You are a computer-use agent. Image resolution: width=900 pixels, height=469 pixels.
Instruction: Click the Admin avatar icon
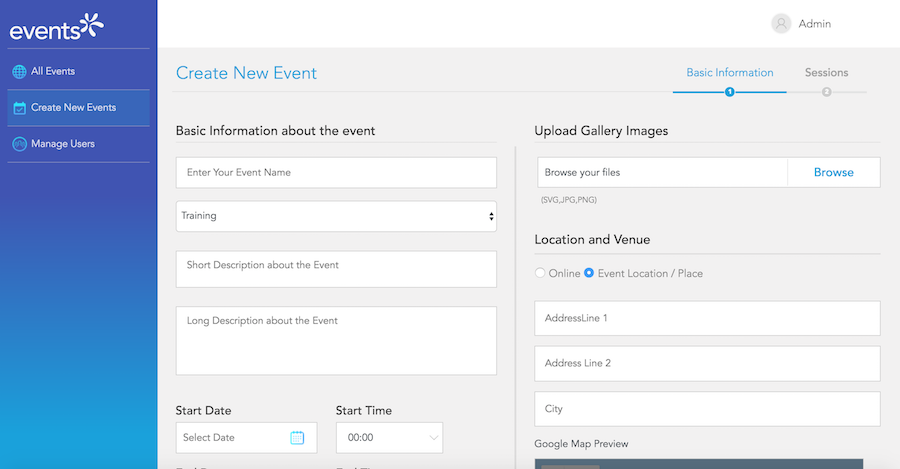click(781, 24)
